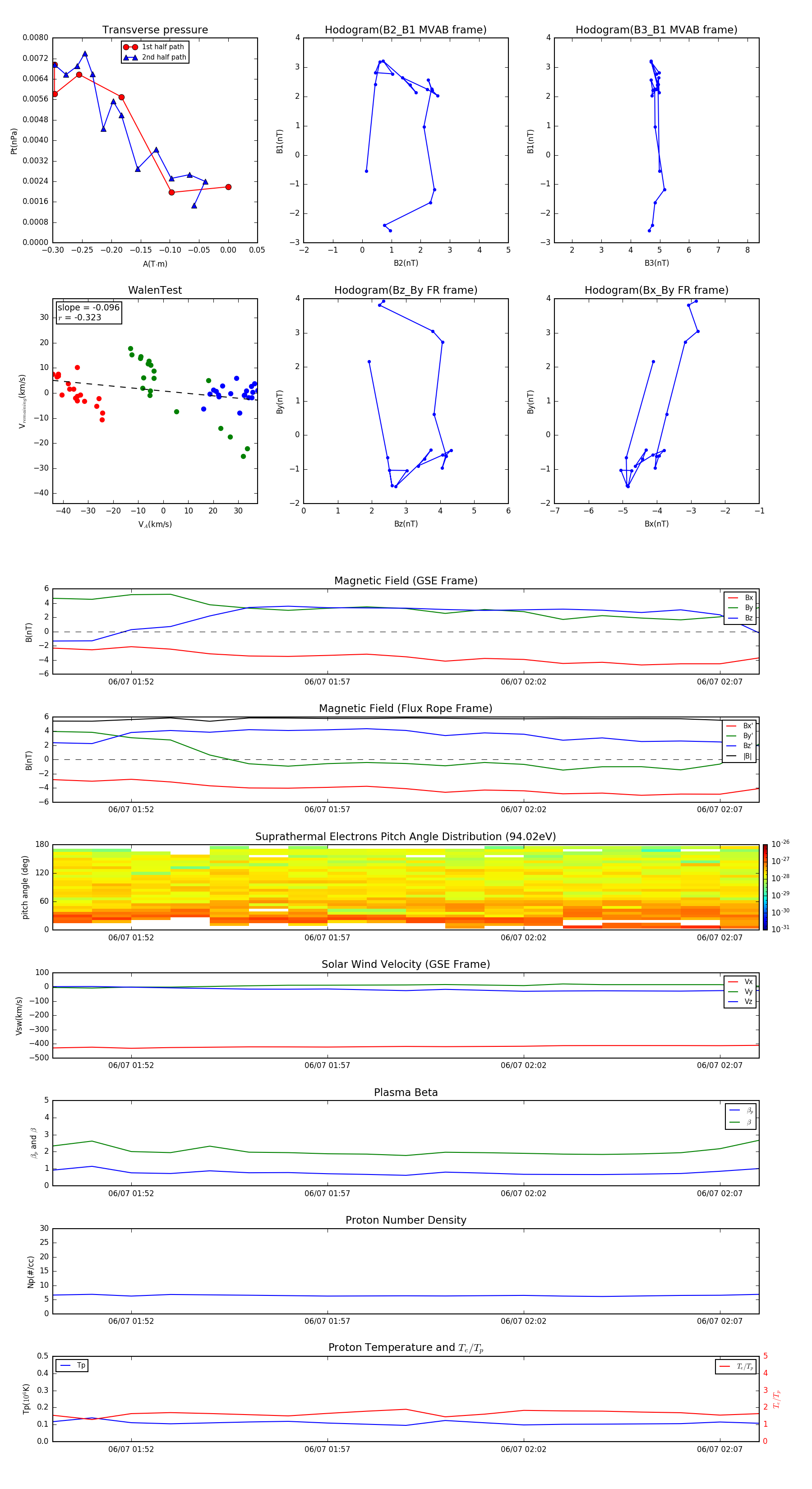The width and height of the screenshot is (812, 1489).
Task: Click the Plasma Beta legend box
Action: pyautogui.click(x=740, y=1116)
